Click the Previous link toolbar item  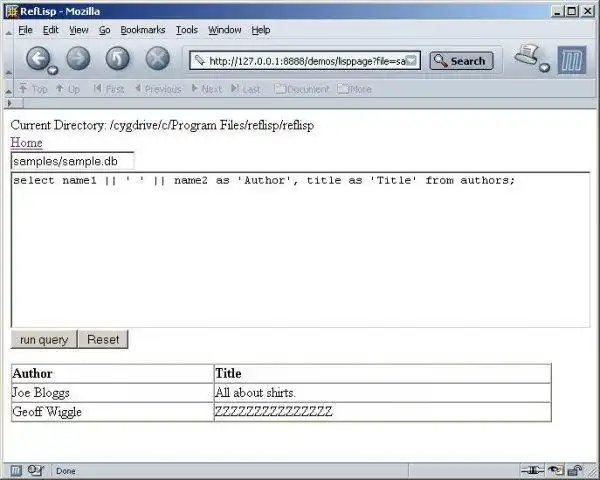(x=158, y=89)
